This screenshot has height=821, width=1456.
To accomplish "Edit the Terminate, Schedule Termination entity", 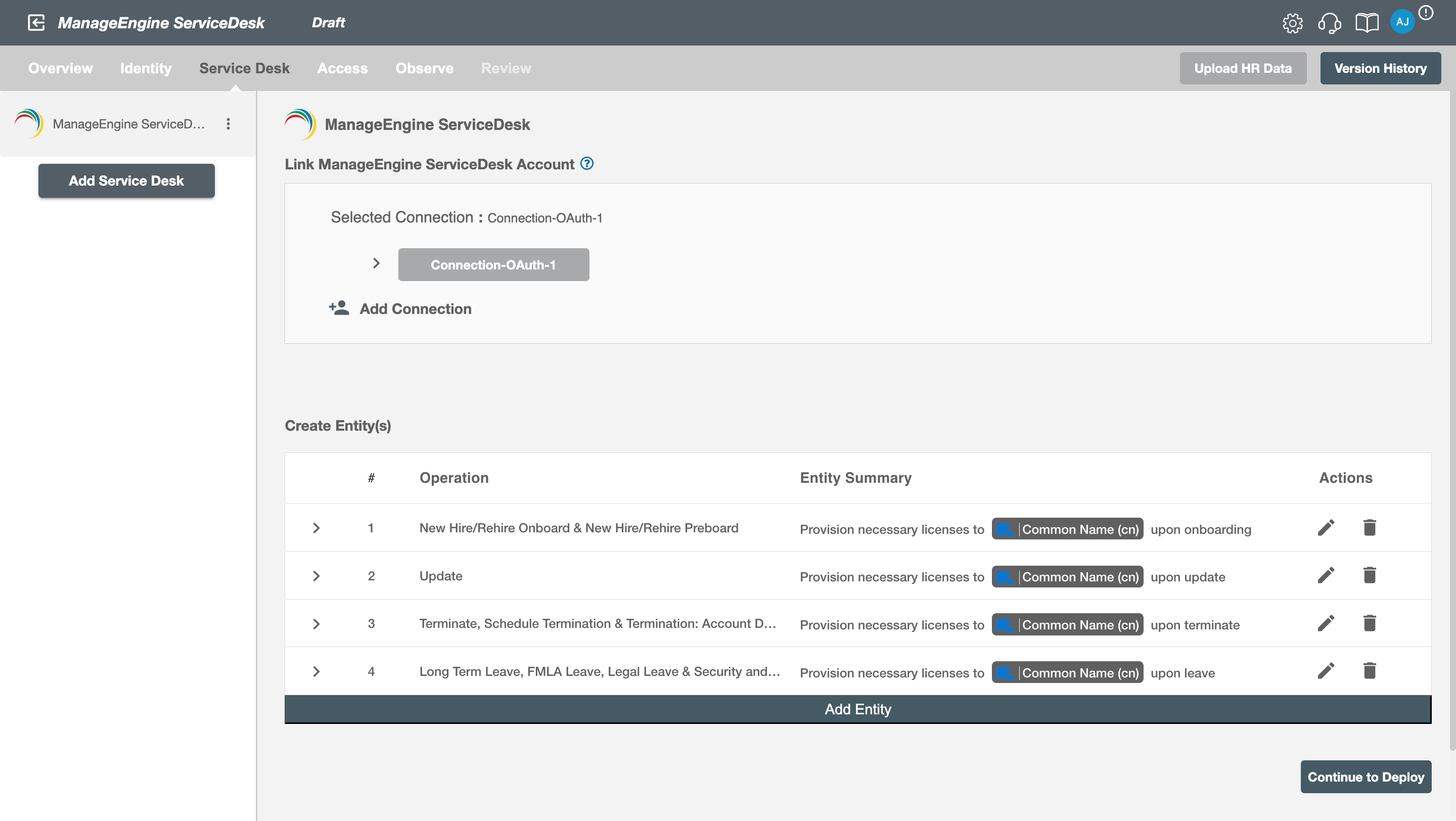I will coord(1326,623).
